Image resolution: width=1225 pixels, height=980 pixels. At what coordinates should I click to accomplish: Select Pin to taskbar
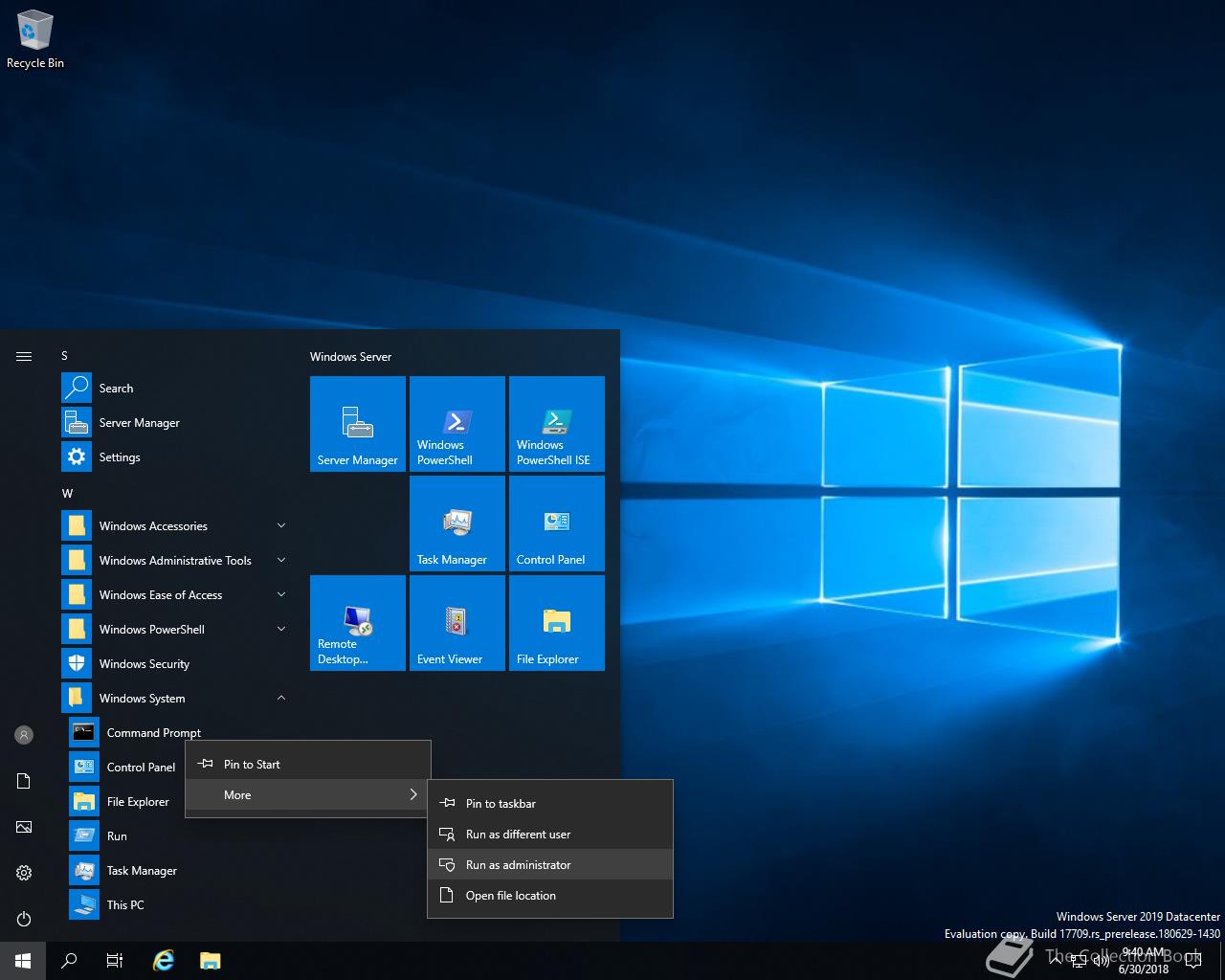click(550, 804)
